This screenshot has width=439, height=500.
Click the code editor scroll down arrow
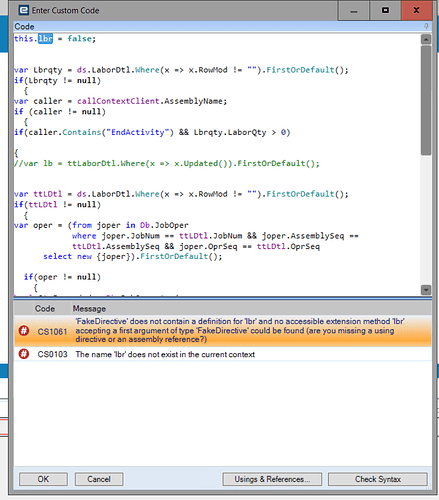pos(426,290)
